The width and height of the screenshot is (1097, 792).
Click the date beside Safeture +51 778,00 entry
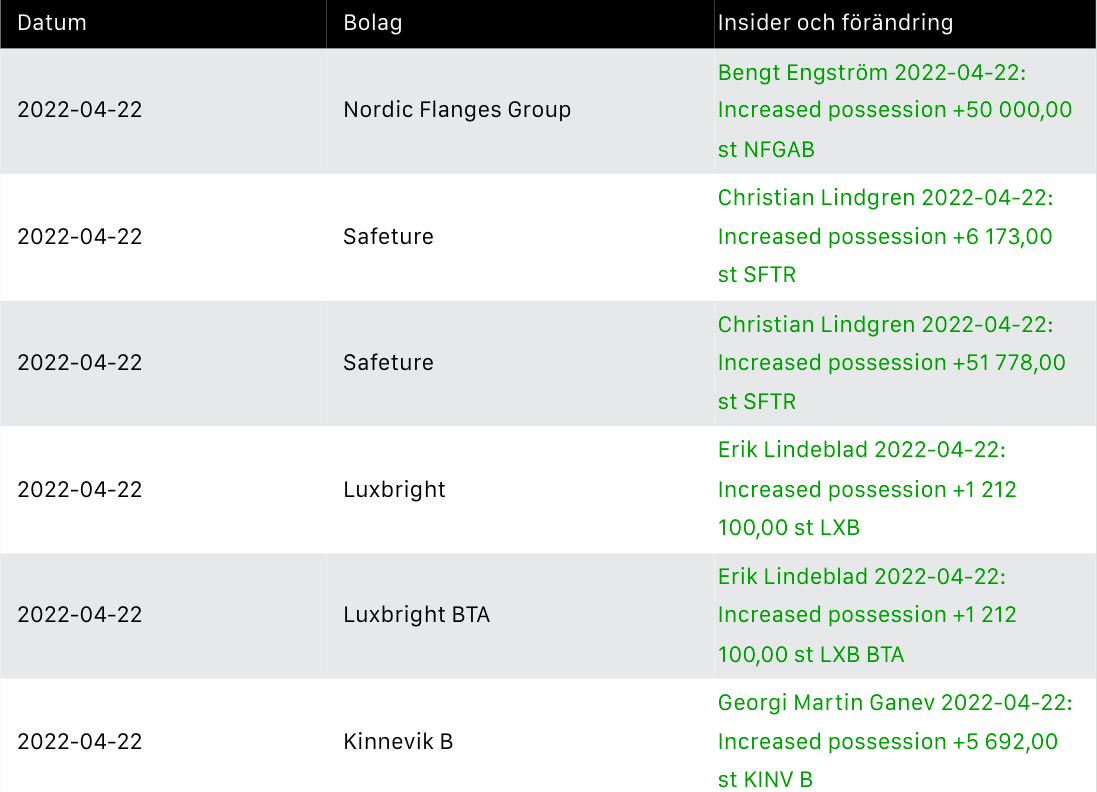(x=80, y=363)
